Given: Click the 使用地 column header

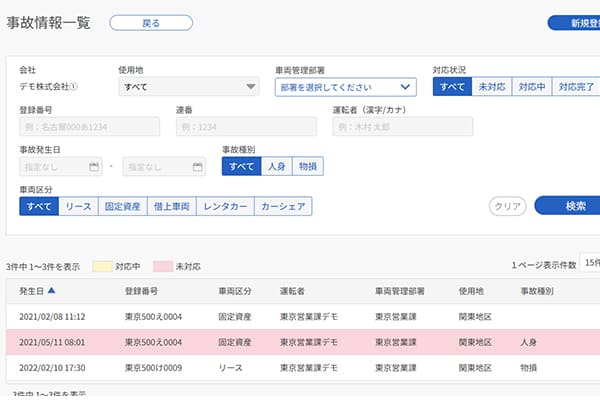Looking at the screenshot, I should [471, 291].
